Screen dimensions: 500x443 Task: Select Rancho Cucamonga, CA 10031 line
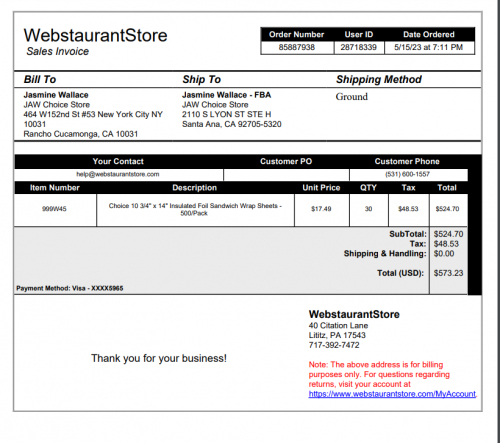pyautogui.click(x=81, y=134)
